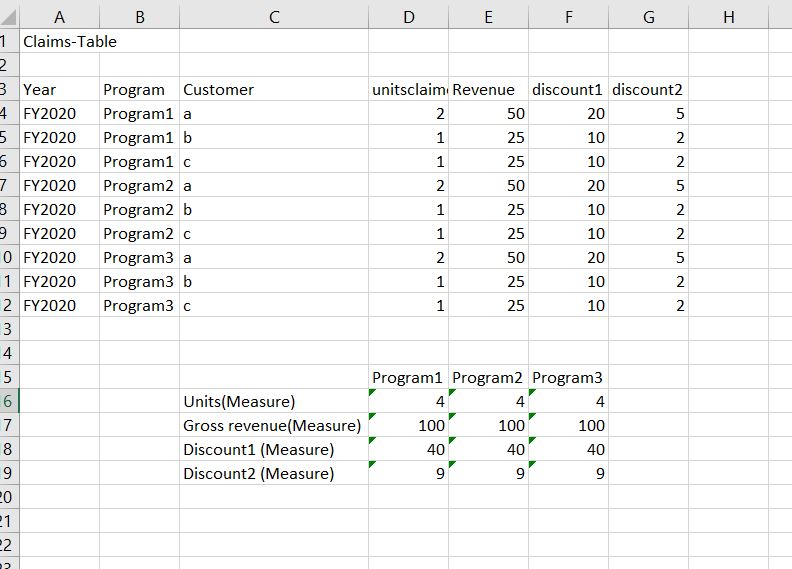792x569 pixels.
Task: Select Gross revenue 100 under Program2
Action: pyautogui.click(x=488, y=425)
